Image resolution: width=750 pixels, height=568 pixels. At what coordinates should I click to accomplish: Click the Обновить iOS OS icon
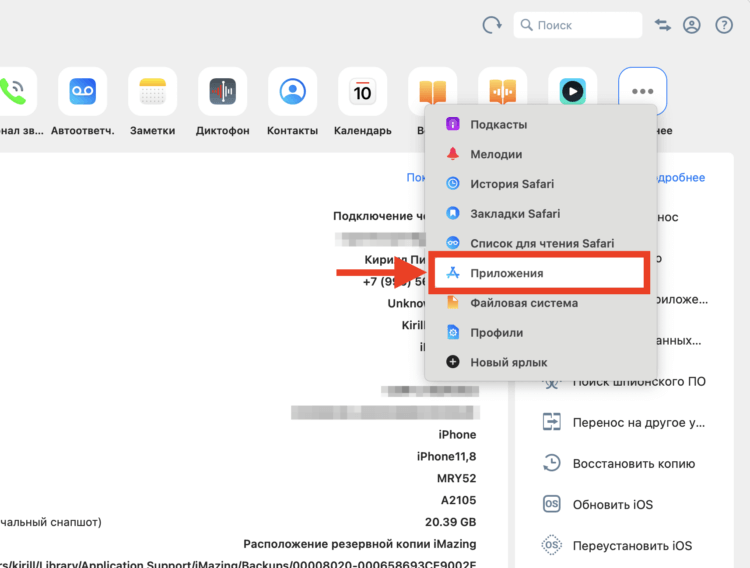coord(551,504)
